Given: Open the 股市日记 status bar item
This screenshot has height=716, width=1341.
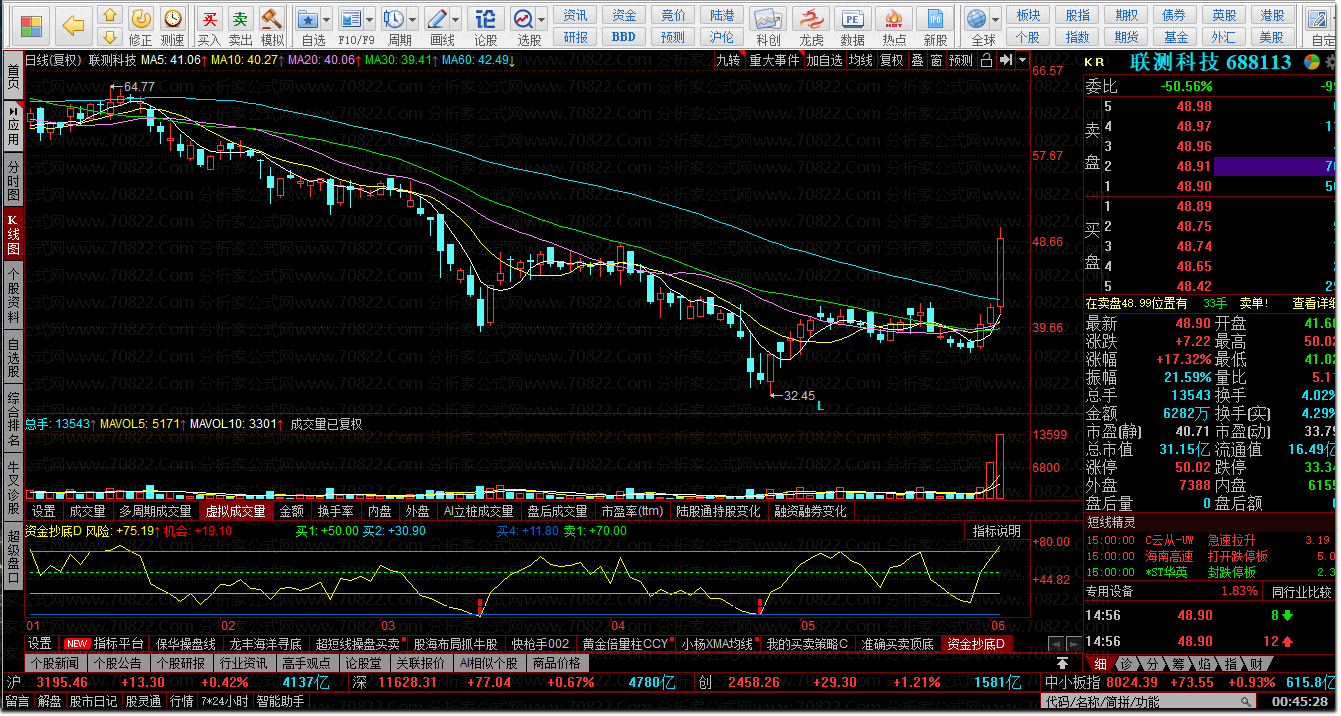Looking at the screenshot, I should 93,702.
